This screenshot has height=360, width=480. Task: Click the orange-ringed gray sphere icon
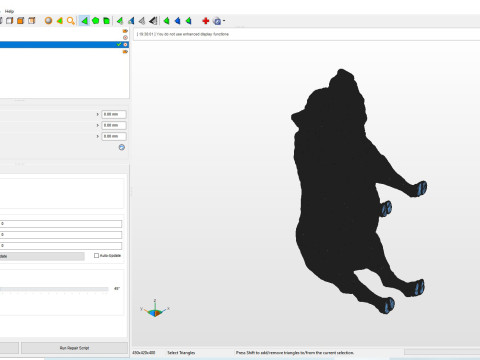click(x=48, y=21)
